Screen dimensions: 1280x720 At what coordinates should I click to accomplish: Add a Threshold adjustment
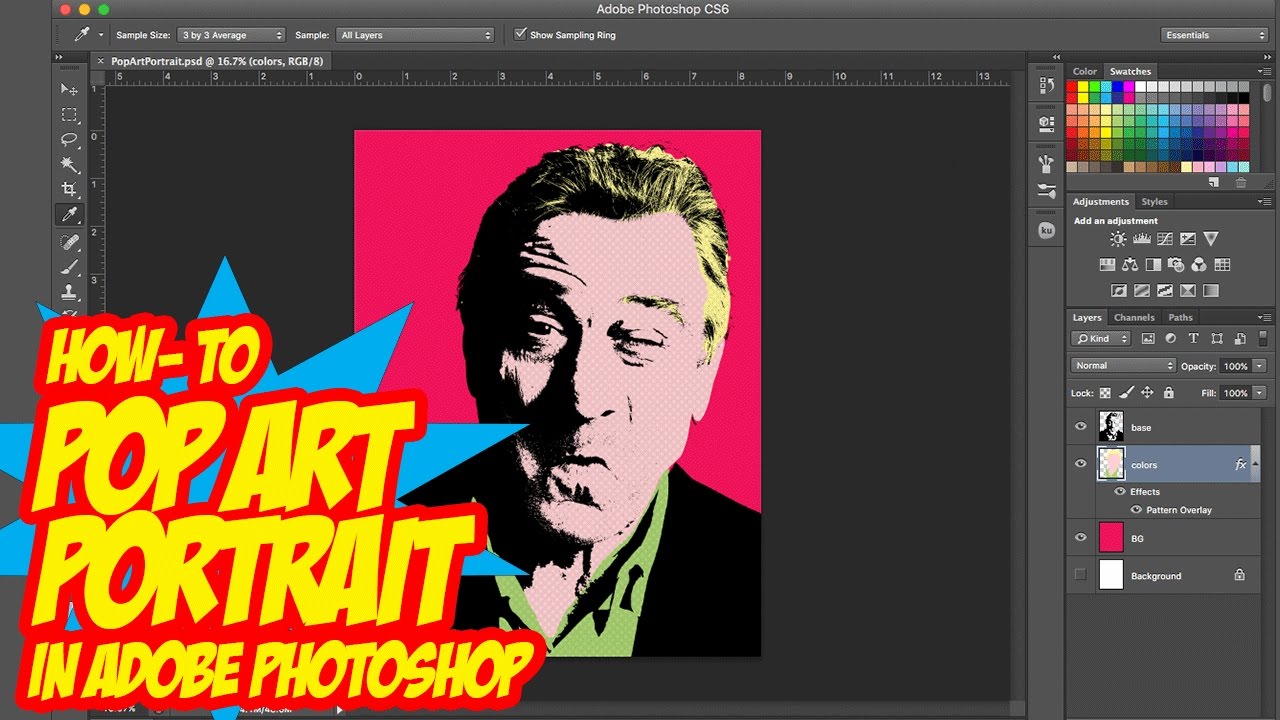[1165, 291]
